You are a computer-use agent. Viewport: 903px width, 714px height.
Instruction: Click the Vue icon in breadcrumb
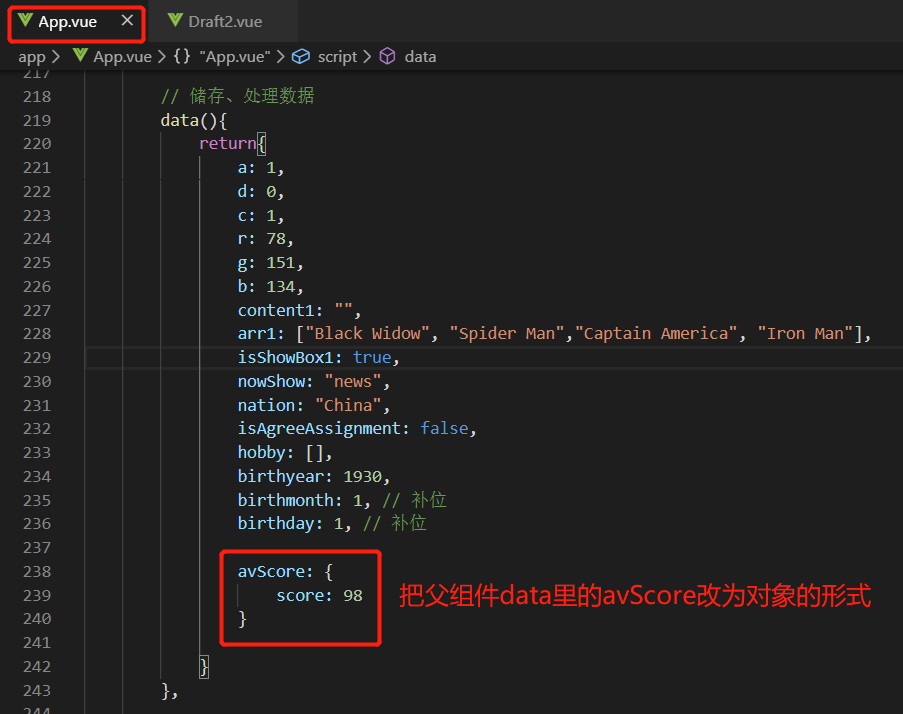[80, 55]
